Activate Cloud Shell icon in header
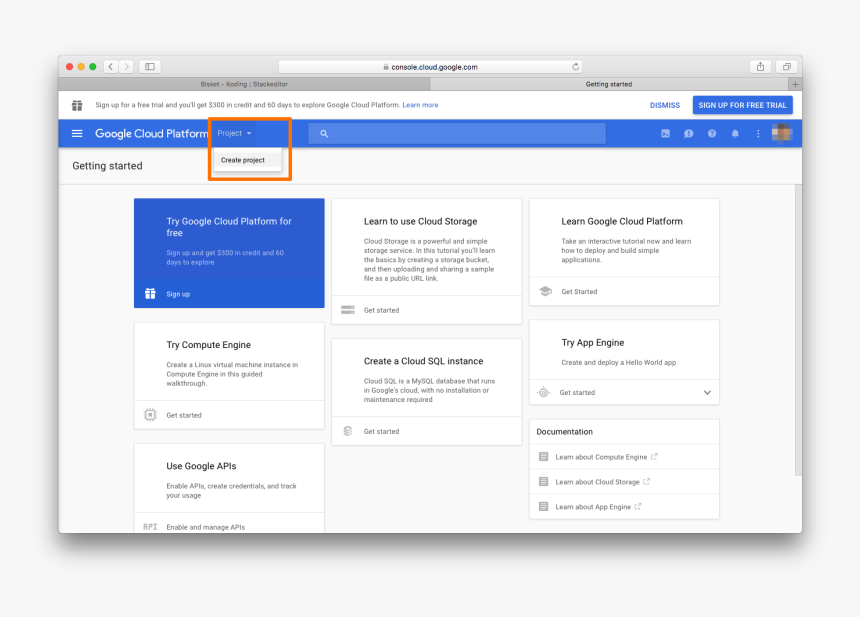The height and width of the screenshot is (617, 860). click(x=665, y=134)
